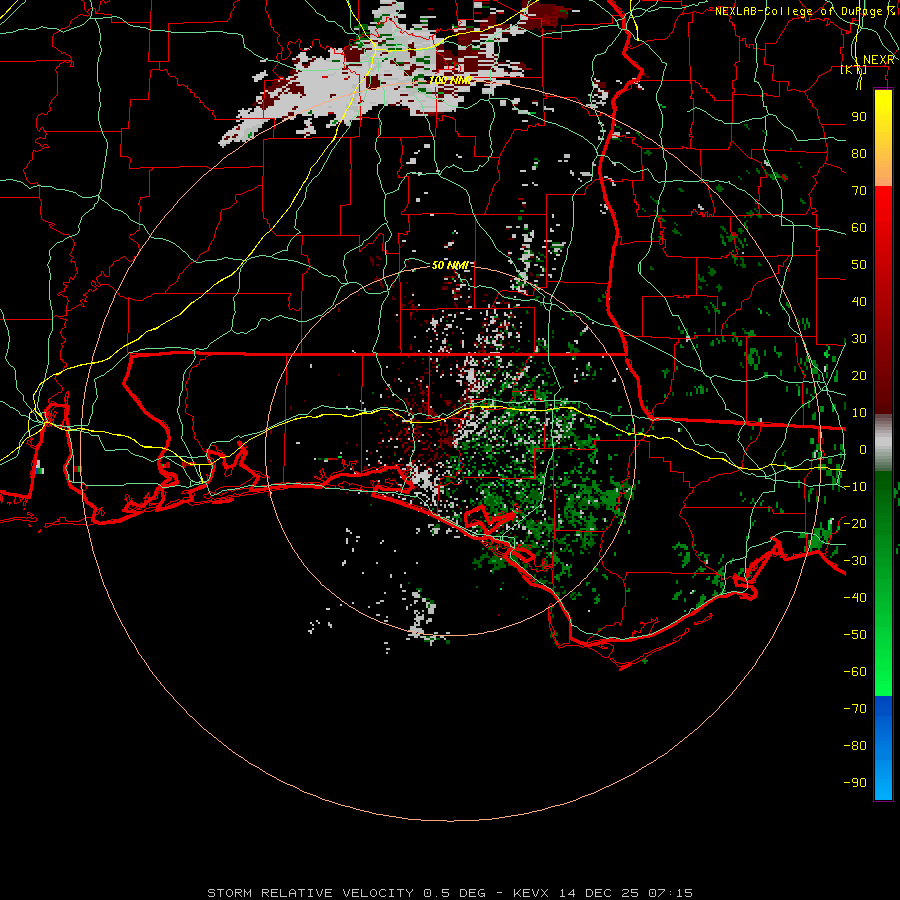Click the -60 value on velocity scale

pyautogui.click(x=855, y=672)
